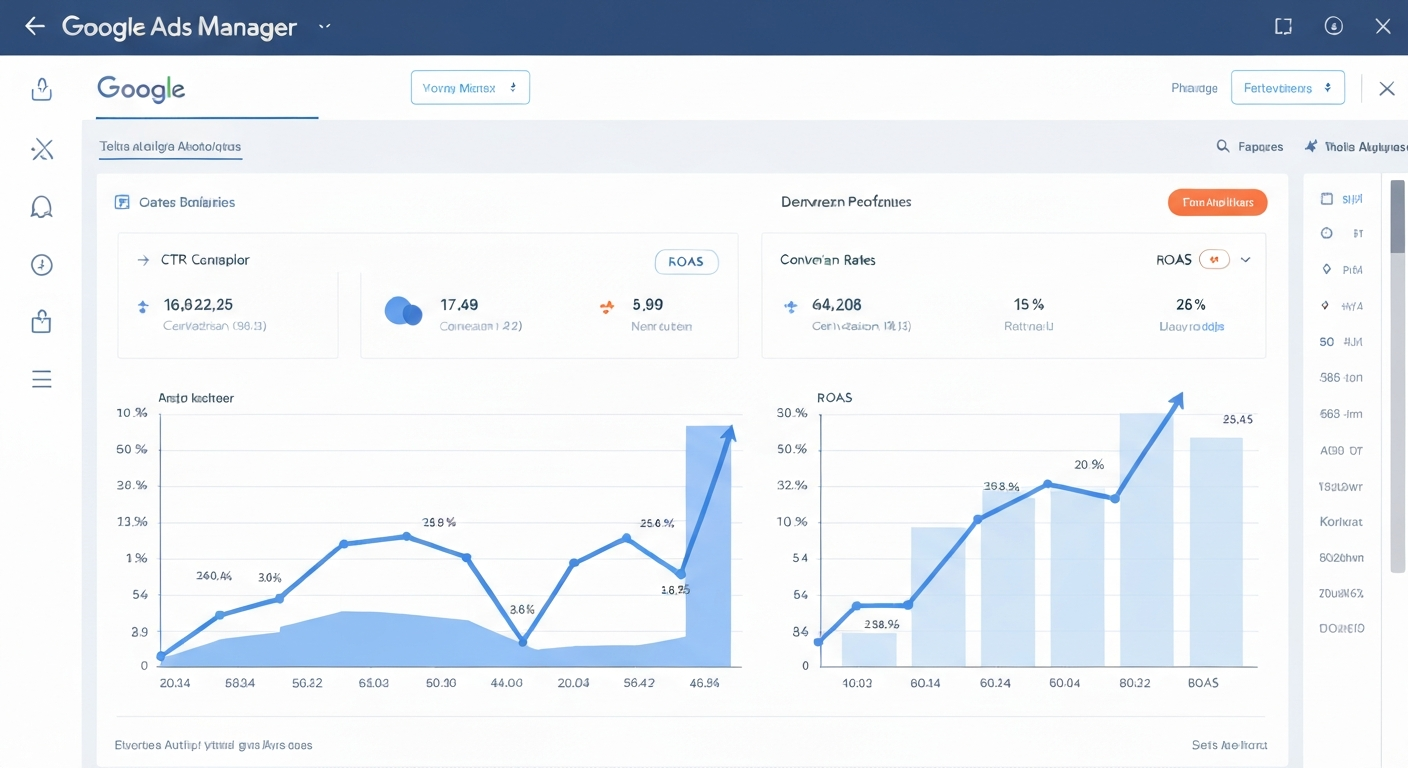Dismiss using the X beside Fertevbteers dropdown
This screenshot has height=768, width=1408.
point(1387,89)
